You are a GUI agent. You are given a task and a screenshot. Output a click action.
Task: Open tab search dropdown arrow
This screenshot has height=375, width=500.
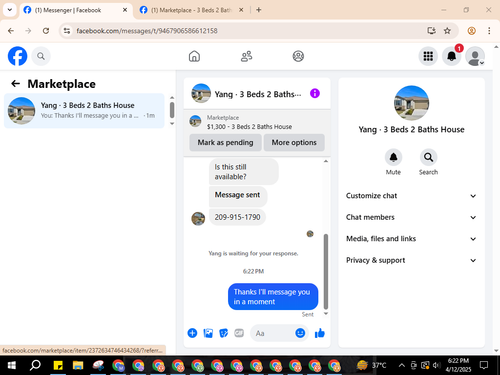[10, 10]
